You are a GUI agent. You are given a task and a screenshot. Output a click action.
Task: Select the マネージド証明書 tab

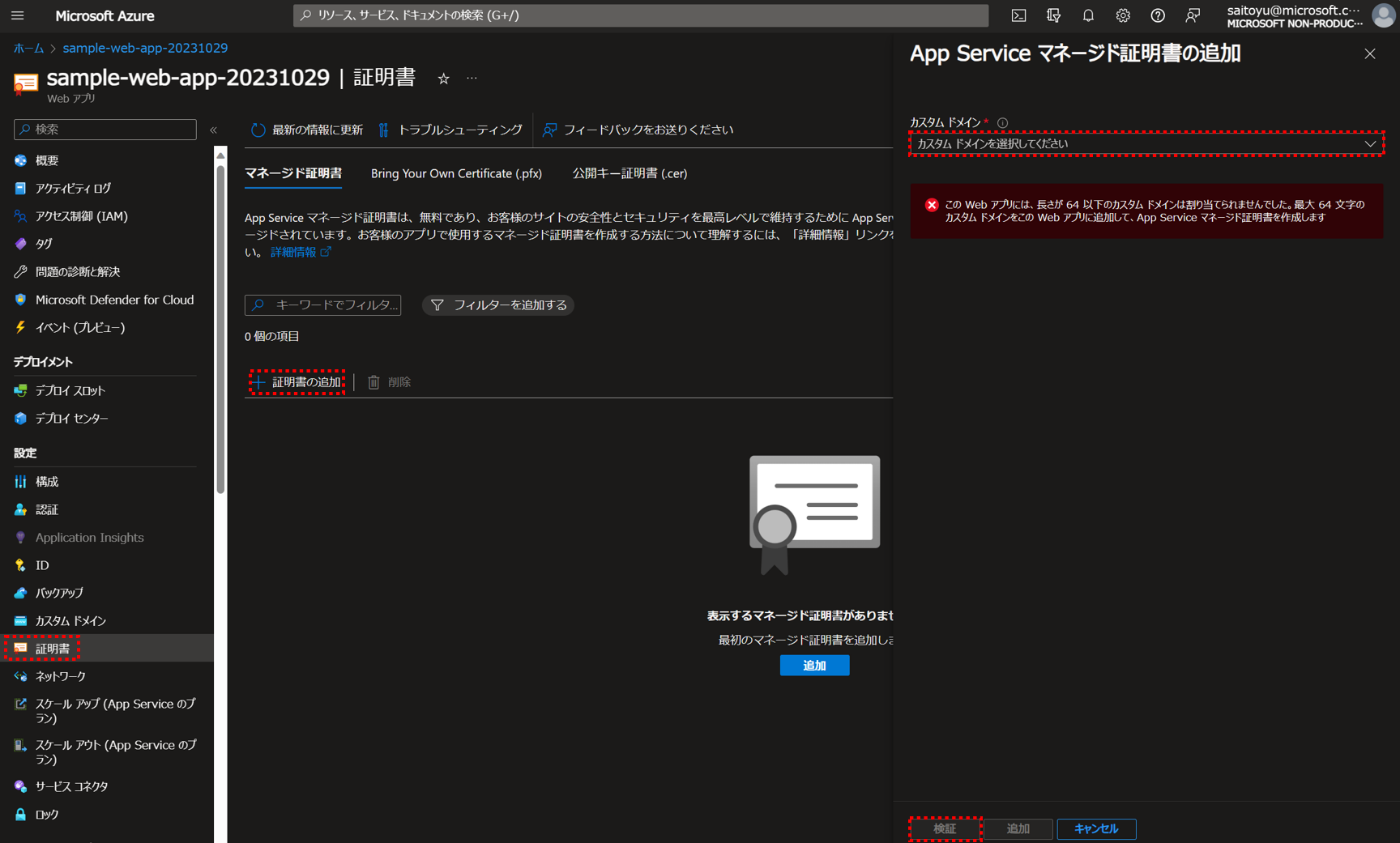click(293, 173)
